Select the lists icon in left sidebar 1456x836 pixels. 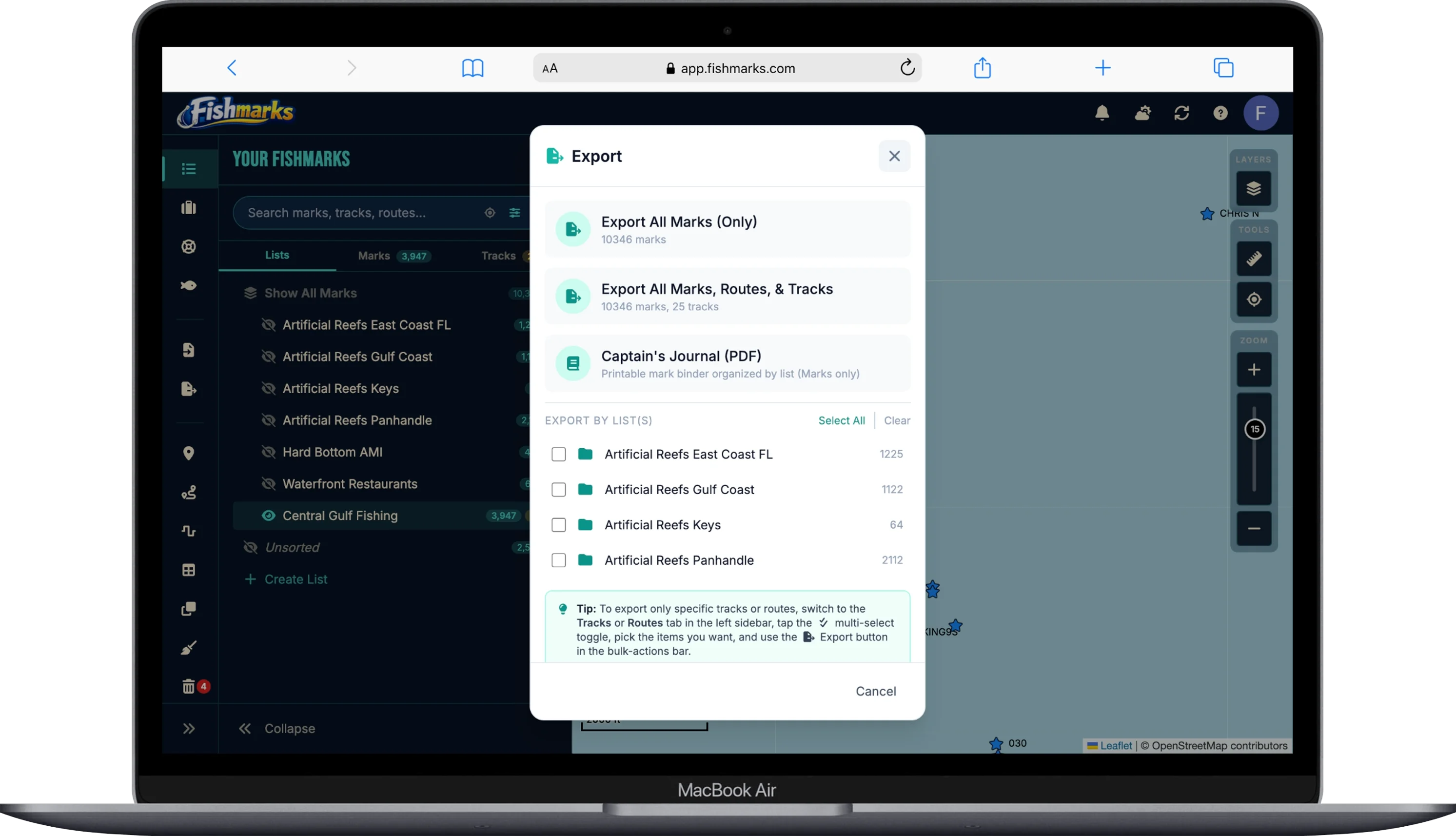189,169
